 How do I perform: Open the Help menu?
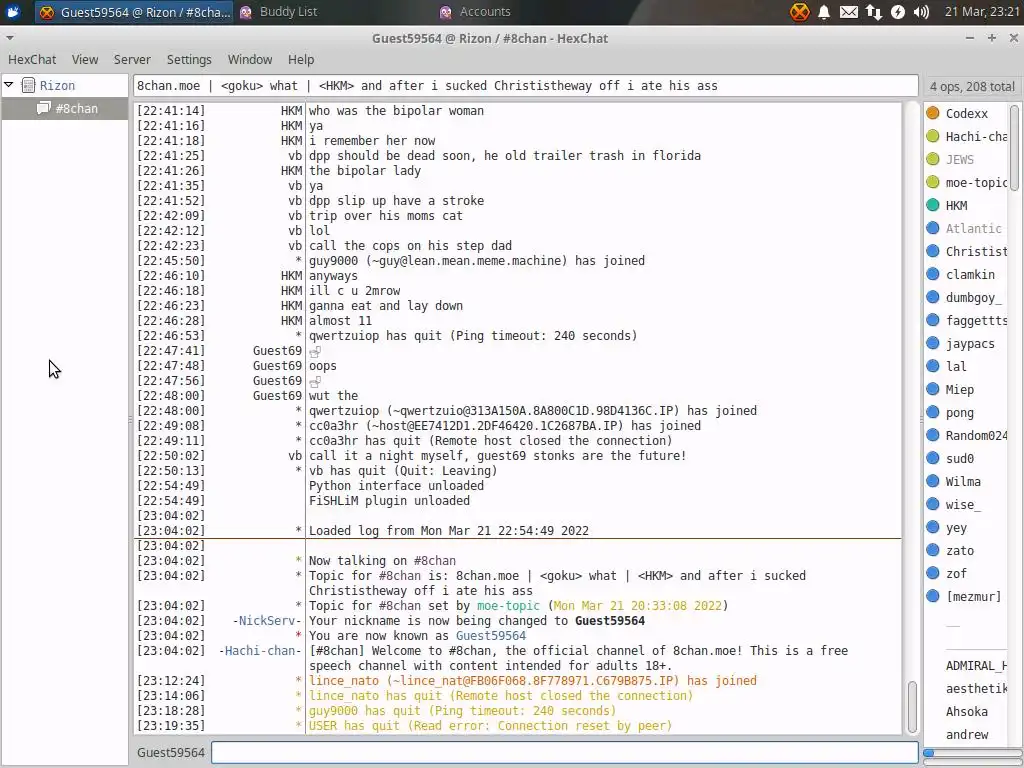pyautogui.click(x=301, y=59)
